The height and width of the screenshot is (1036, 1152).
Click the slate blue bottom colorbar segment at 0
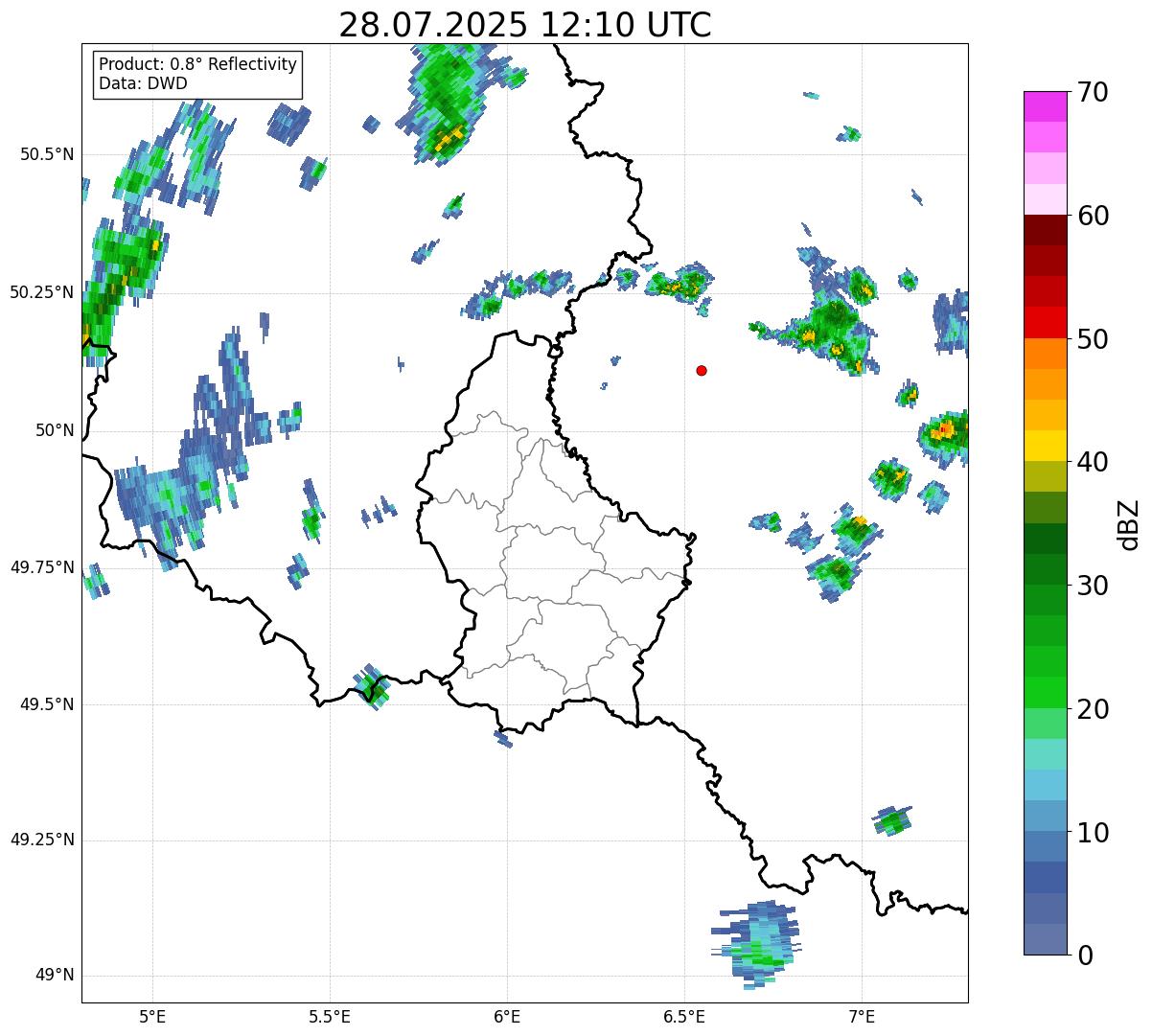[x=1046, y=939]
